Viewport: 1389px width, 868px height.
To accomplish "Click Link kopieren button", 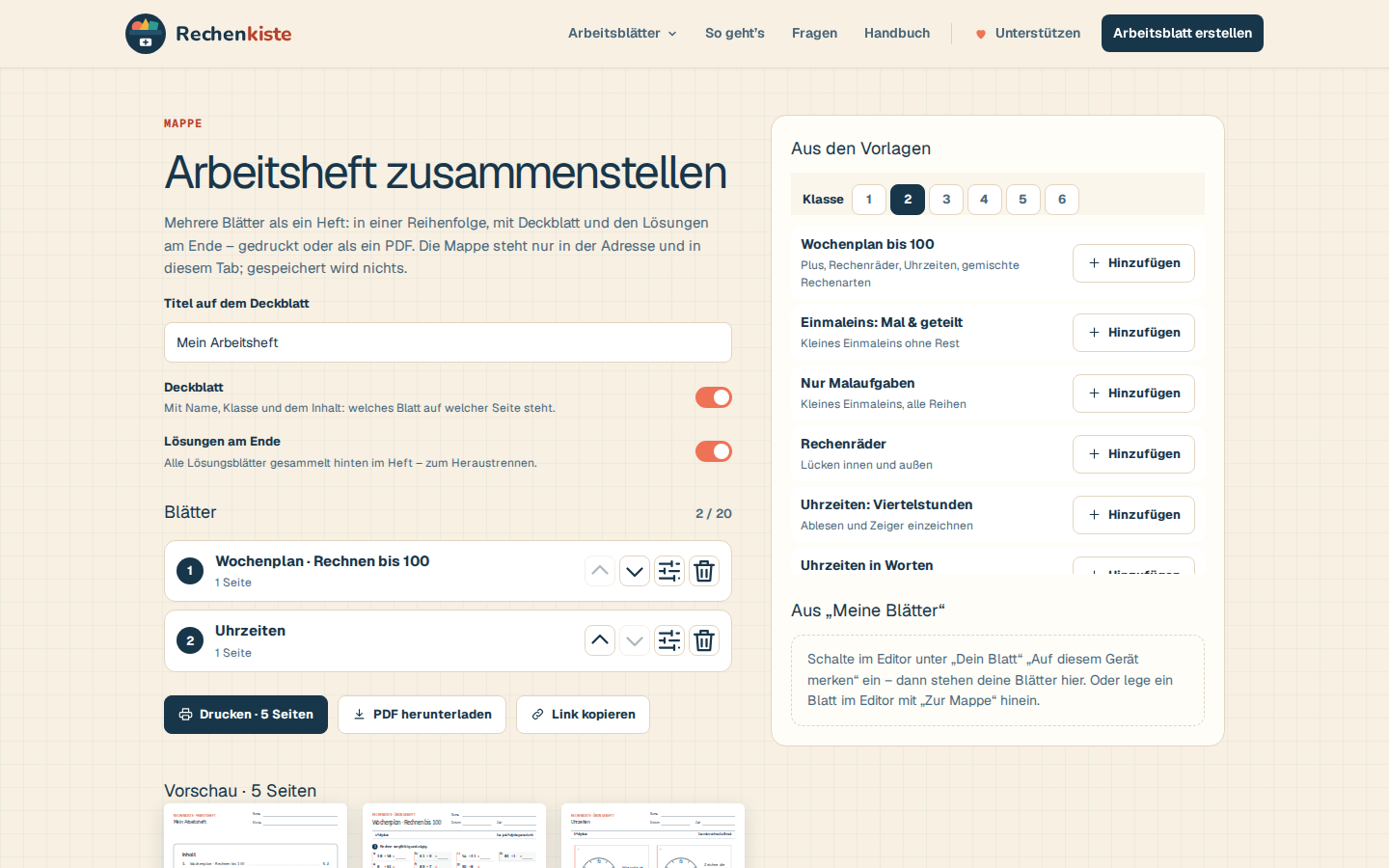I will (583, 715).
